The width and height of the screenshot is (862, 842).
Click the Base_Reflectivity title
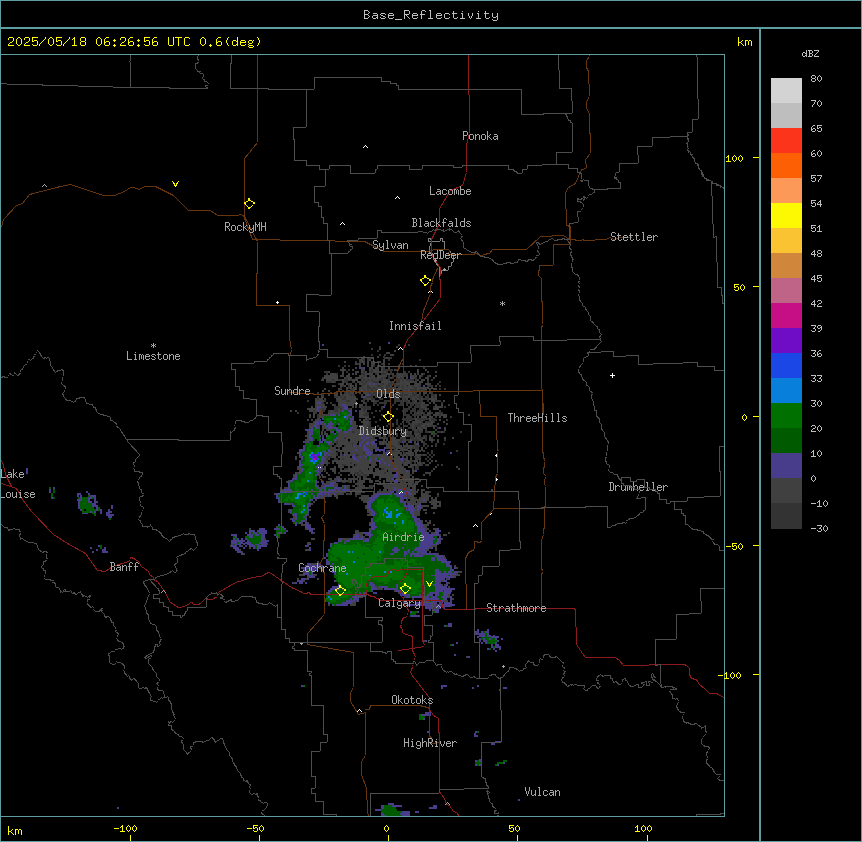tap(431, 15)
